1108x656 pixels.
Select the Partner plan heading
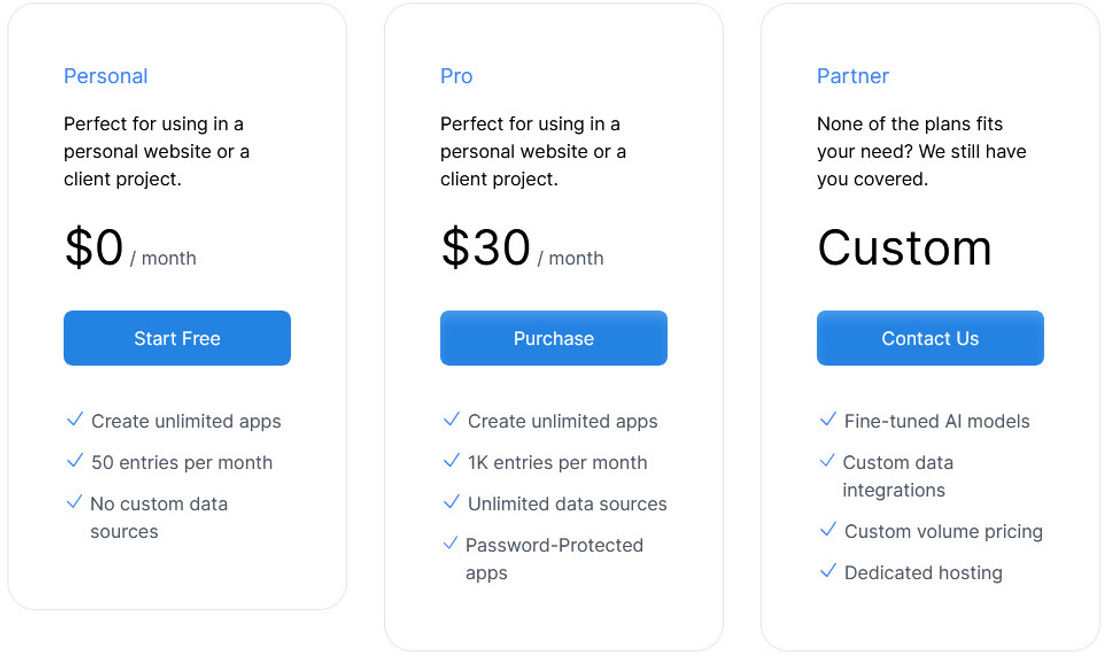tap(853, 76)
